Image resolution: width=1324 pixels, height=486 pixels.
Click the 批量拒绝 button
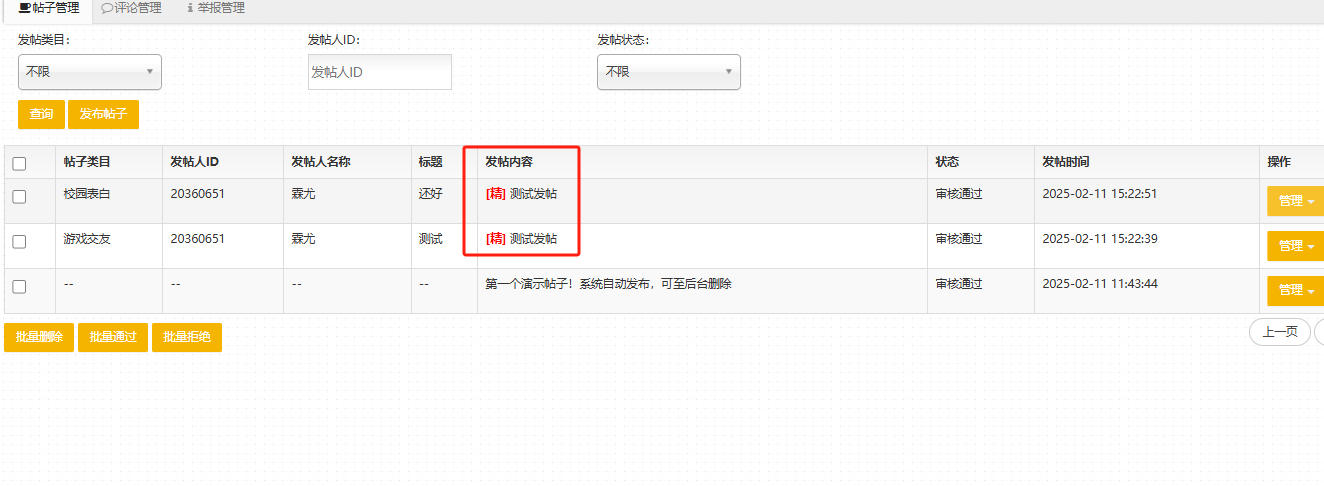click(x=186, y=337)
